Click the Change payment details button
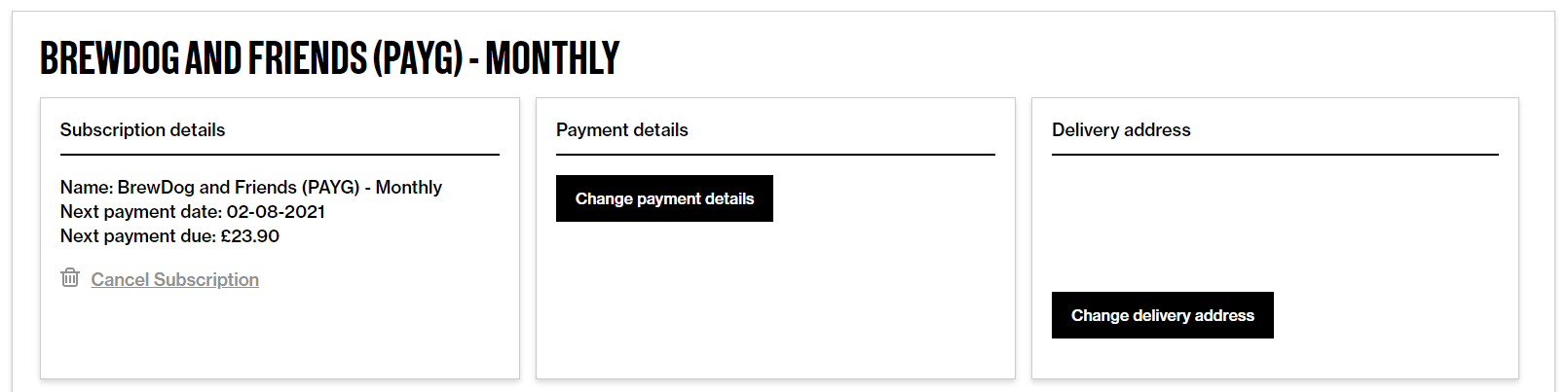This screenshot has width=1568, height=392. (x=664, y=198)
